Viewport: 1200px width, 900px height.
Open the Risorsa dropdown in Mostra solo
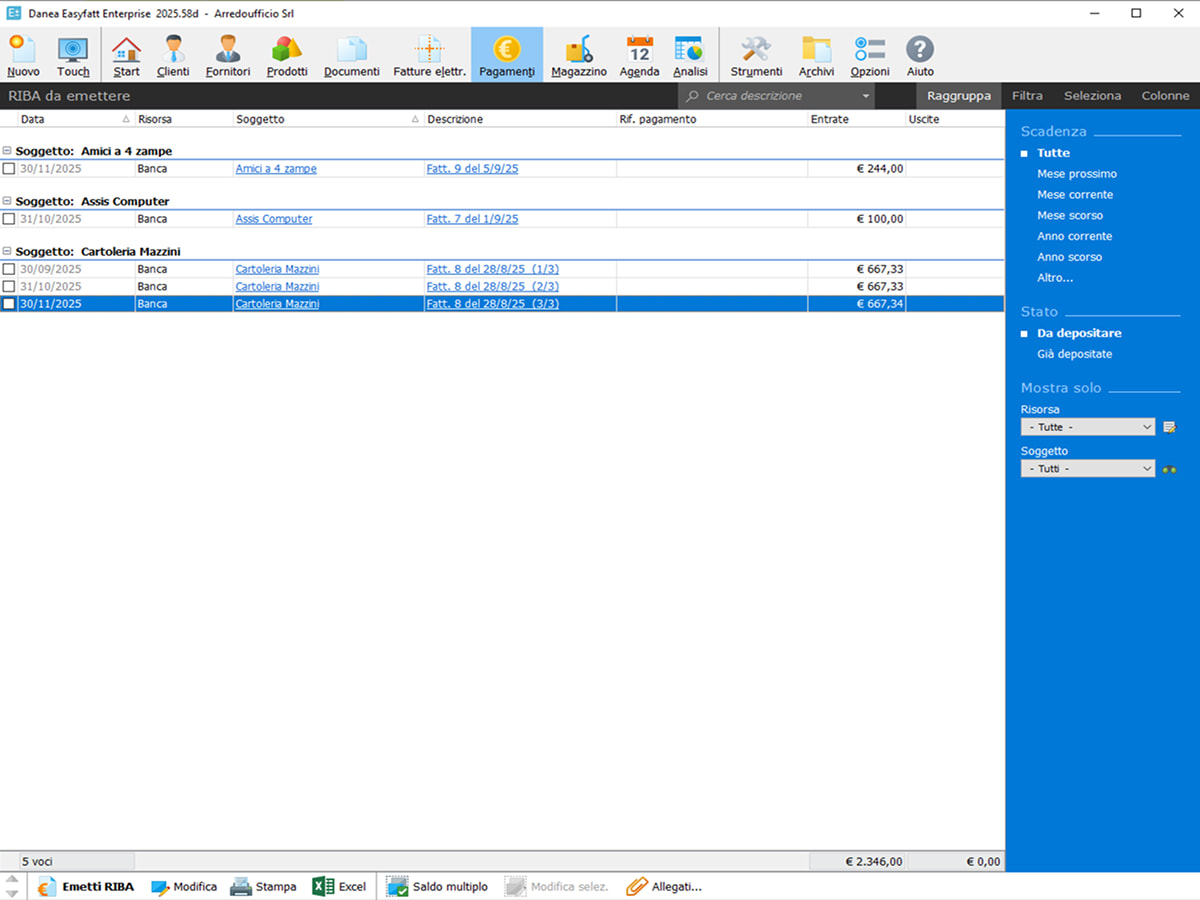[x=1088, y=427]
